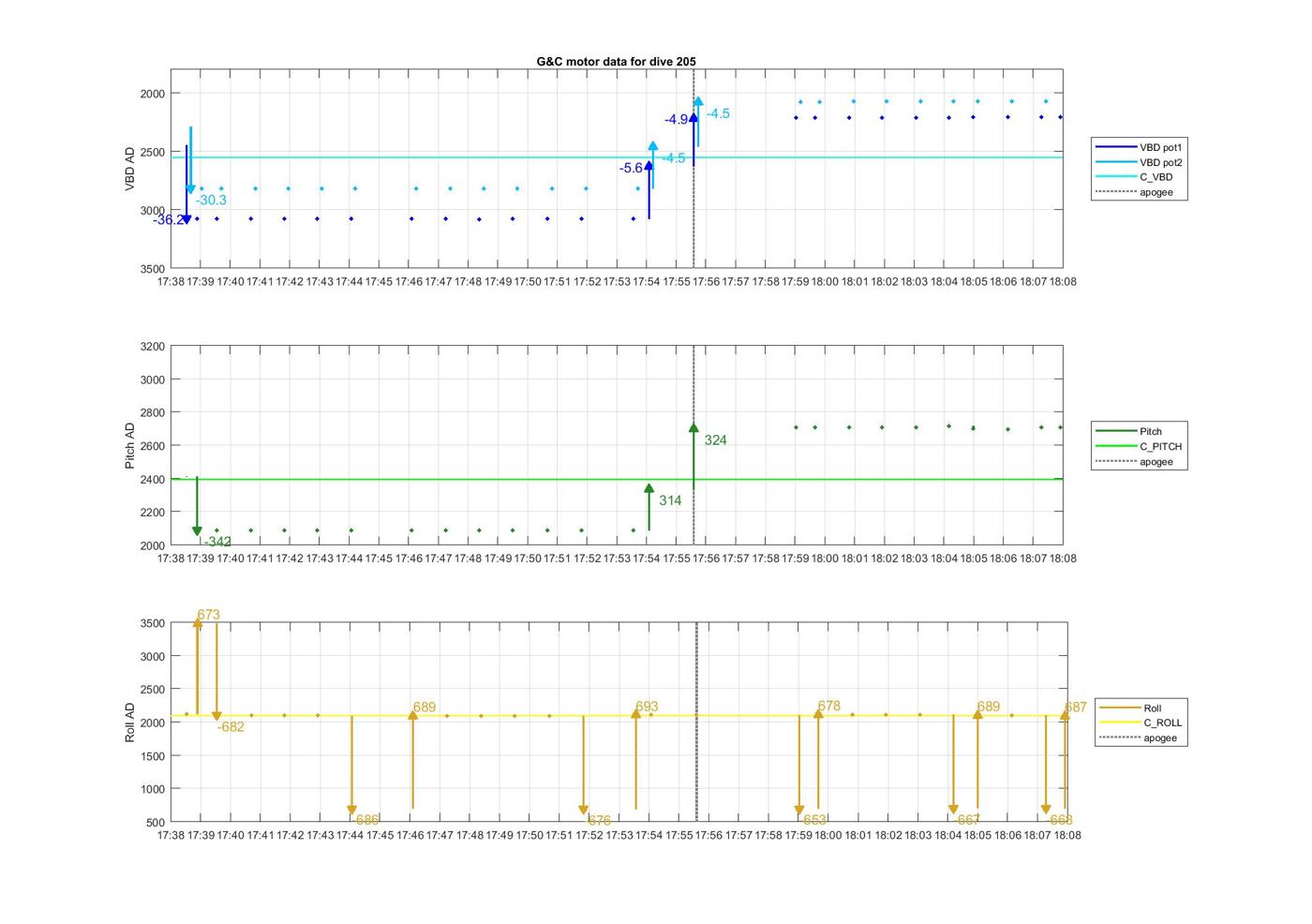Click the '678' roll data label
The width and height of the screenshot is (1312, 924).
[828, 706]
